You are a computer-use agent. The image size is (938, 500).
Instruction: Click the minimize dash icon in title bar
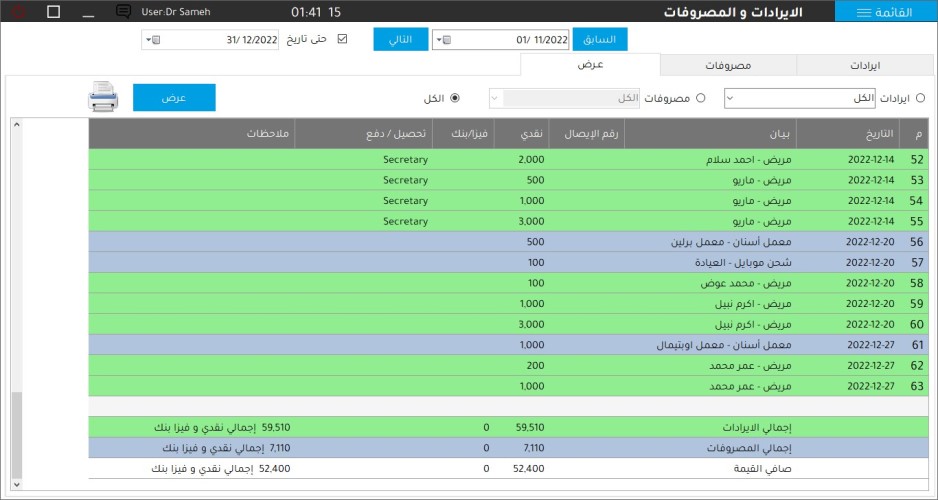click(x=88, y=12)
